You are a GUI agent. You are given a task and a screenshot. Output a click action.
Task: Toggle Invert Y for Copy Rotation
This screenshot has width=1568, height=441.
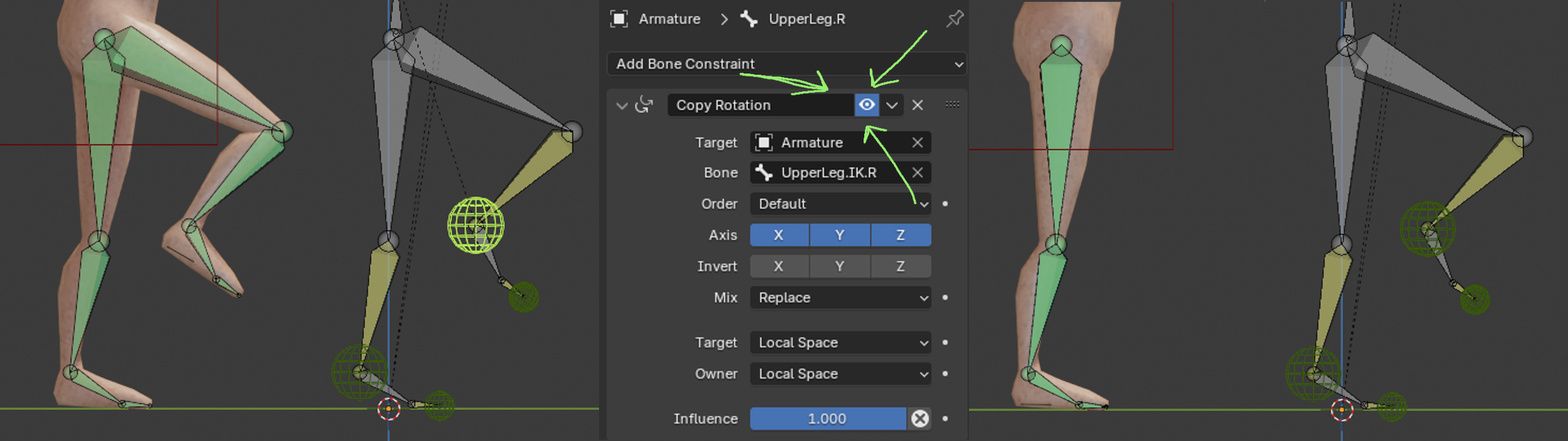pos(839,266)
